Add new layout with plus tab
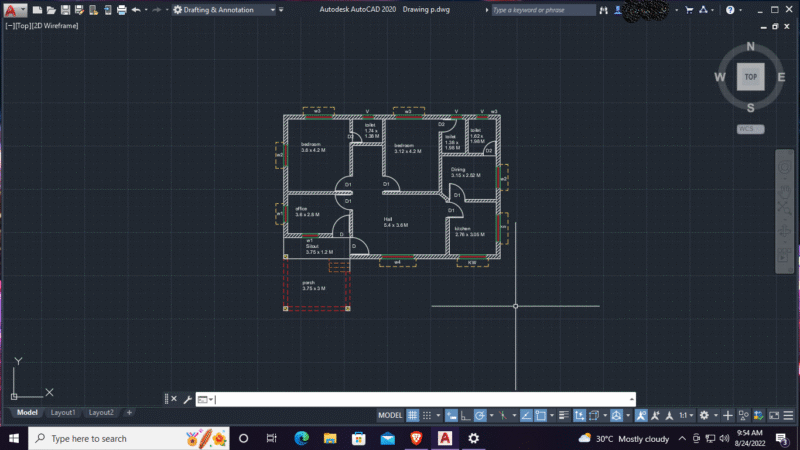This screenshot has width=800, height=450. [x=129, y=412]
